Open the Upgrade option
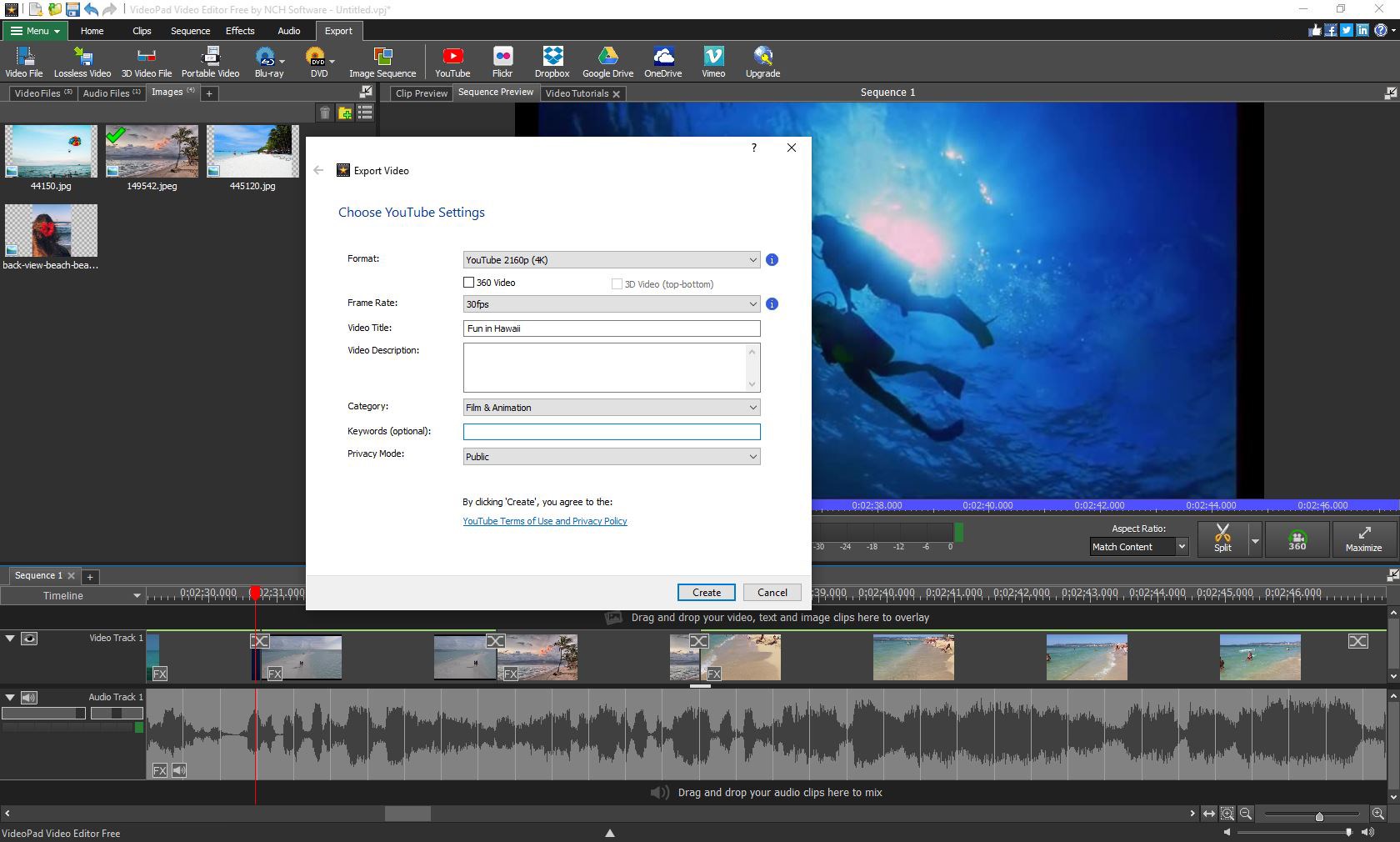The width and height of the screenshot is (1400, 842). [x=762, y=61]
